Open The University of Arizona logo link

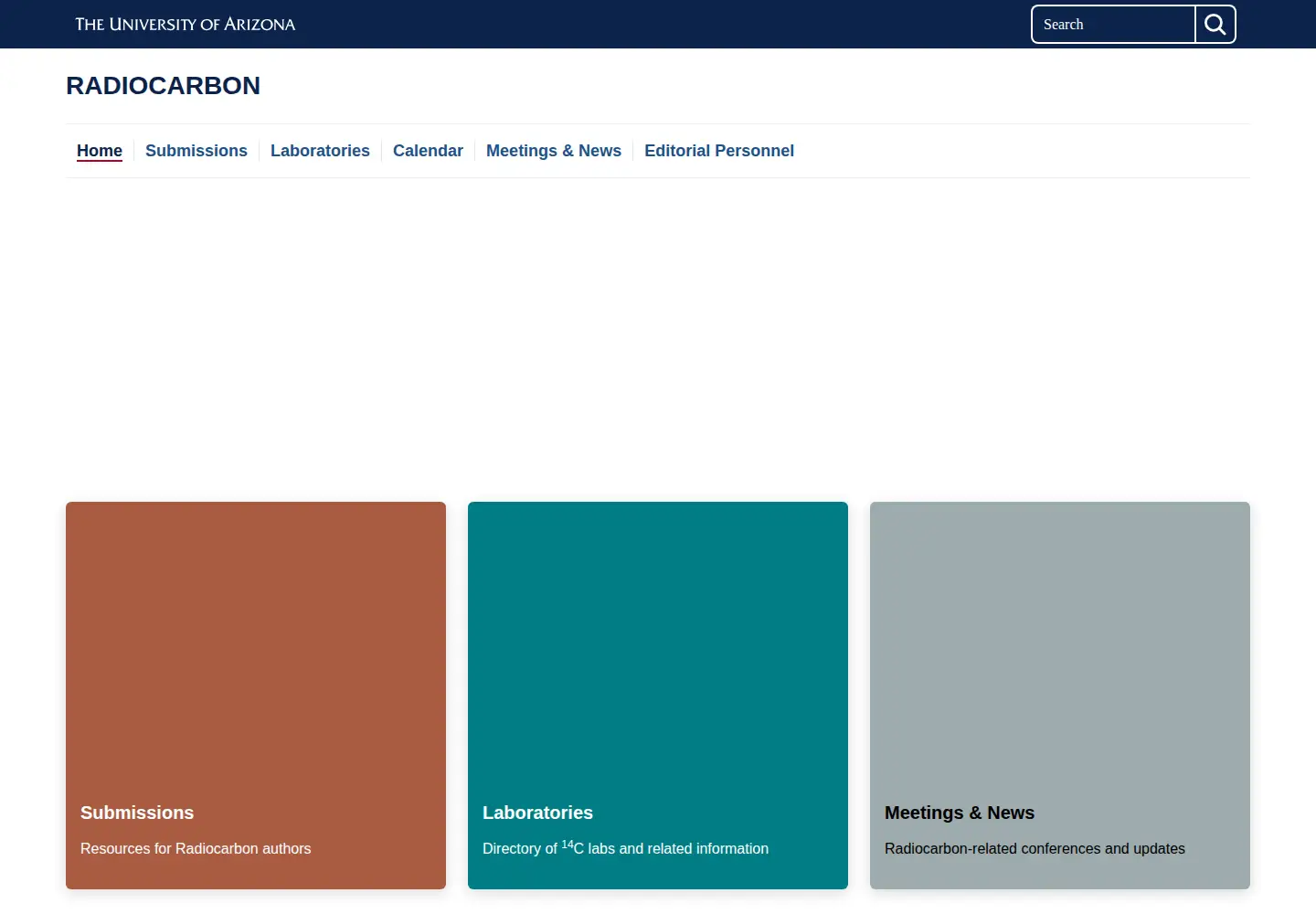tap(186, 25)
